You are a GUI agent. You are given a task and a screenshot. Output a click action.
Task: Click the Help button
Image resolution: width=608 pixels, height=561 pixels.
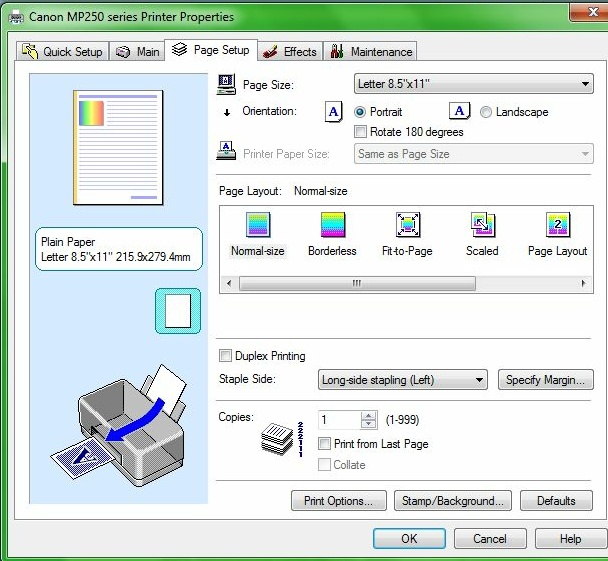point(571,539)
